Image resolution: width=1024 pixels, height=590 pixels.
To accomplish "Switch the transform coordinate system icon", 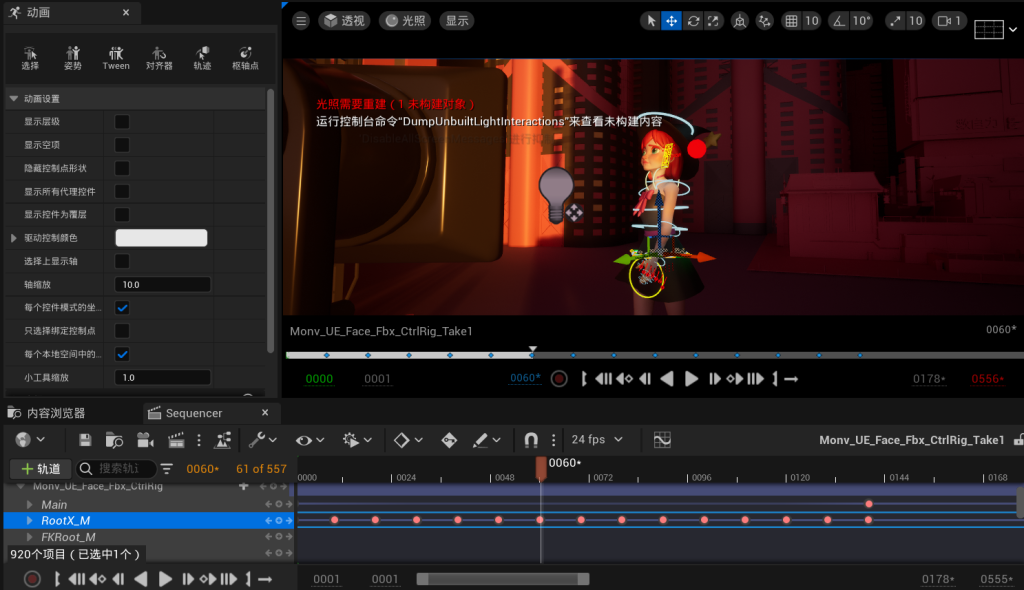I will tap(739, 21).
